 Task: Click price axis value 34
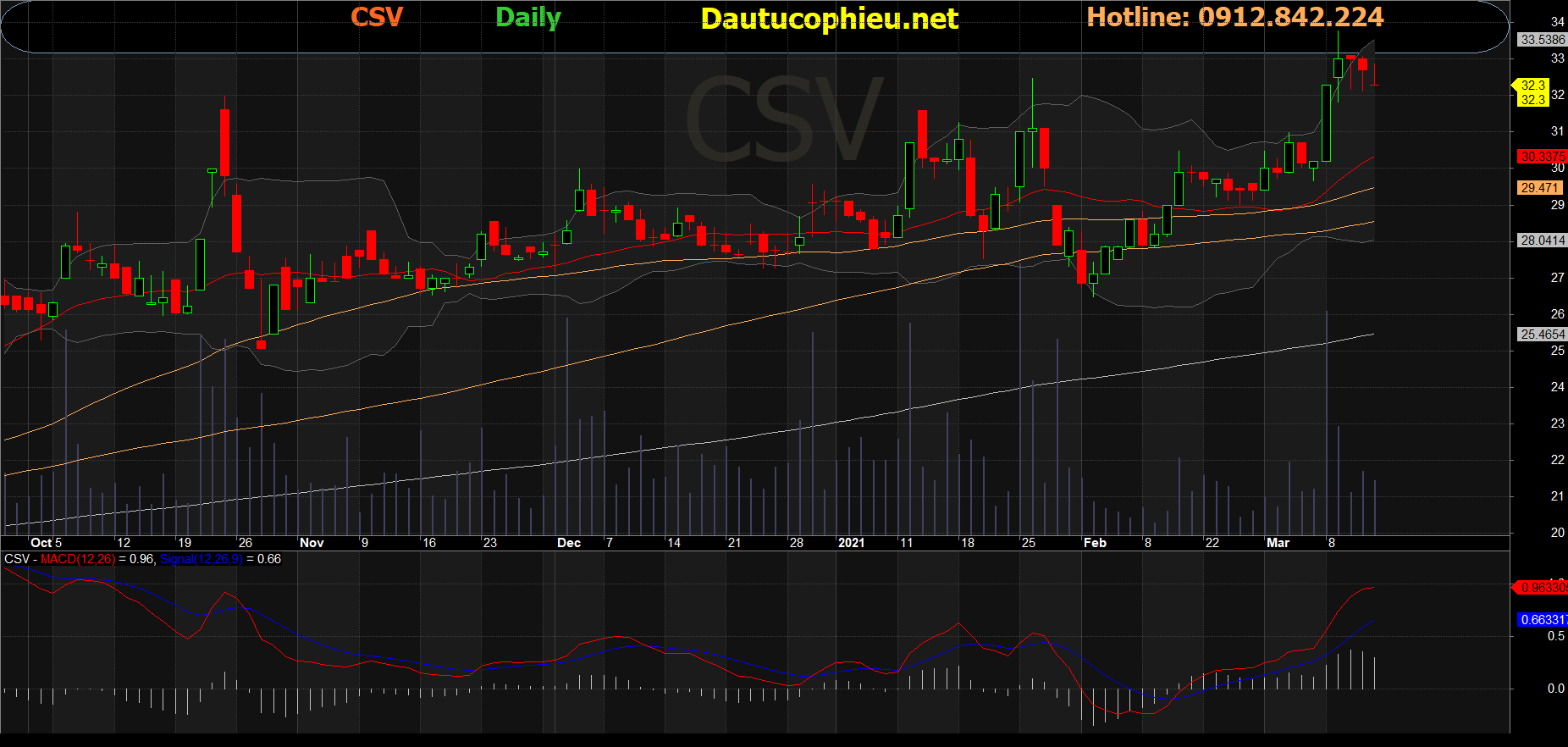1557,22
